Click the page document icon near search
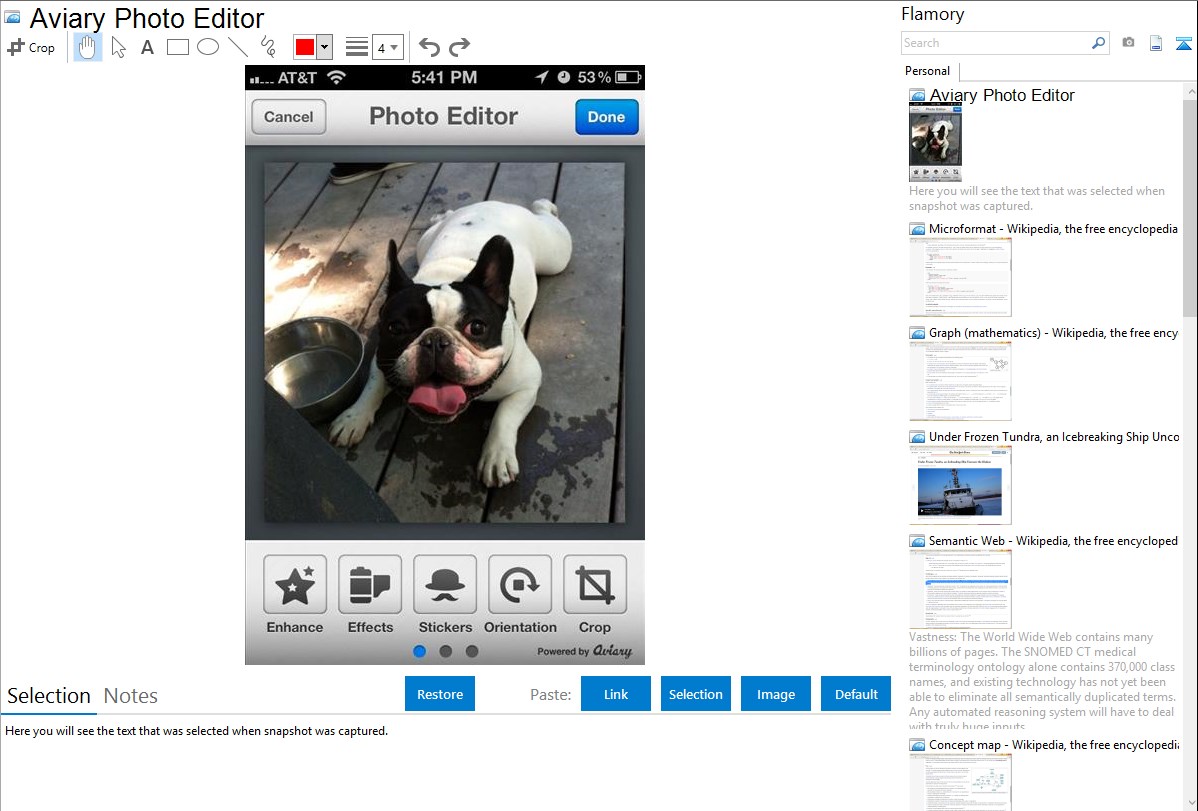 tap(1156, 43)
